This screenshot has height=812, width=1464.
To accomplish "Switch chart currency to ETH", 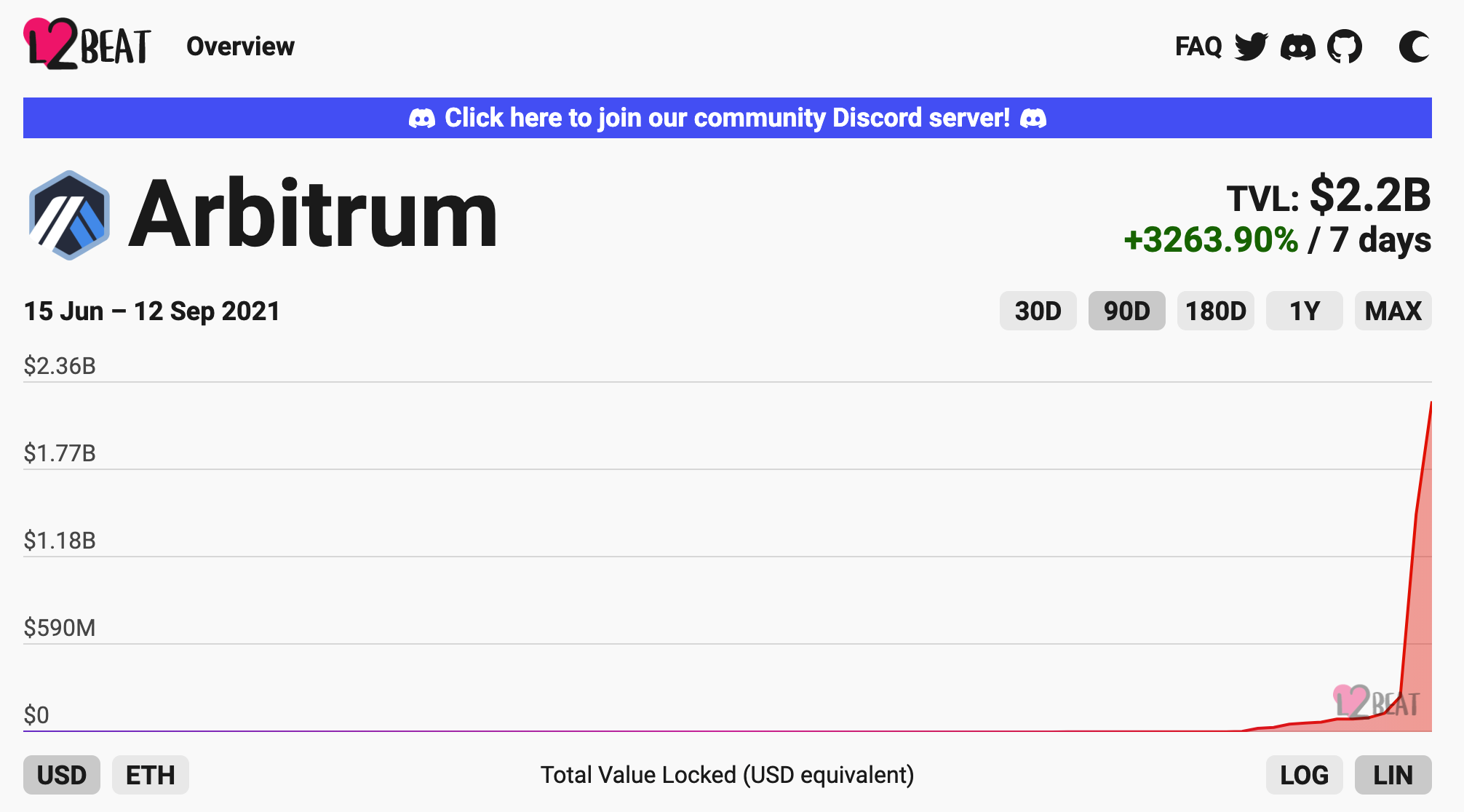I will (x=151, y=775).
